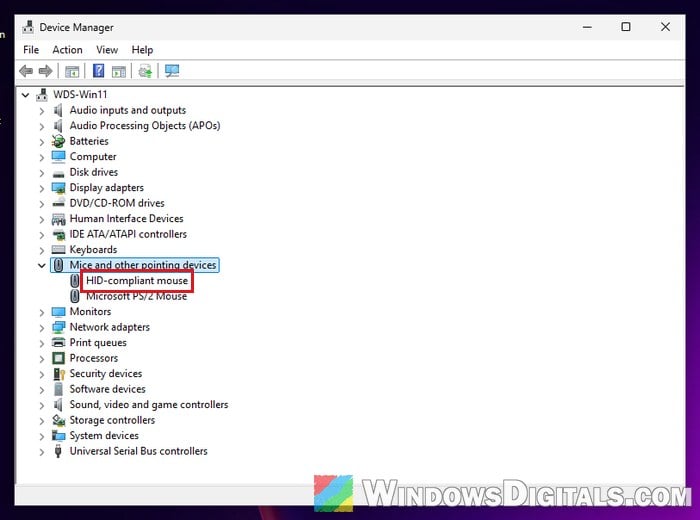700x520 pixels.
Task: Click the DVD/CD-ROM drives icon
Action: point(58,204)
